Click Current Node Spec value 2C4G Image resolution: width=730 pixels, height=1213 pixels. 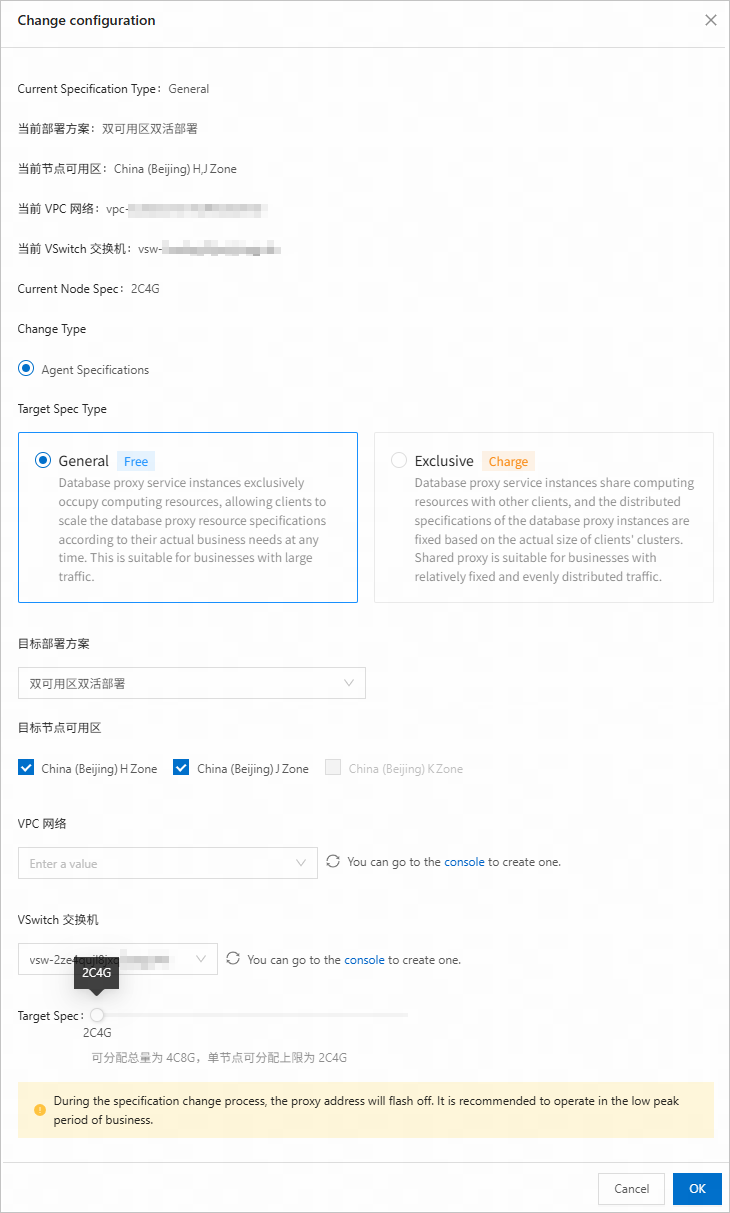click(145, 289)
